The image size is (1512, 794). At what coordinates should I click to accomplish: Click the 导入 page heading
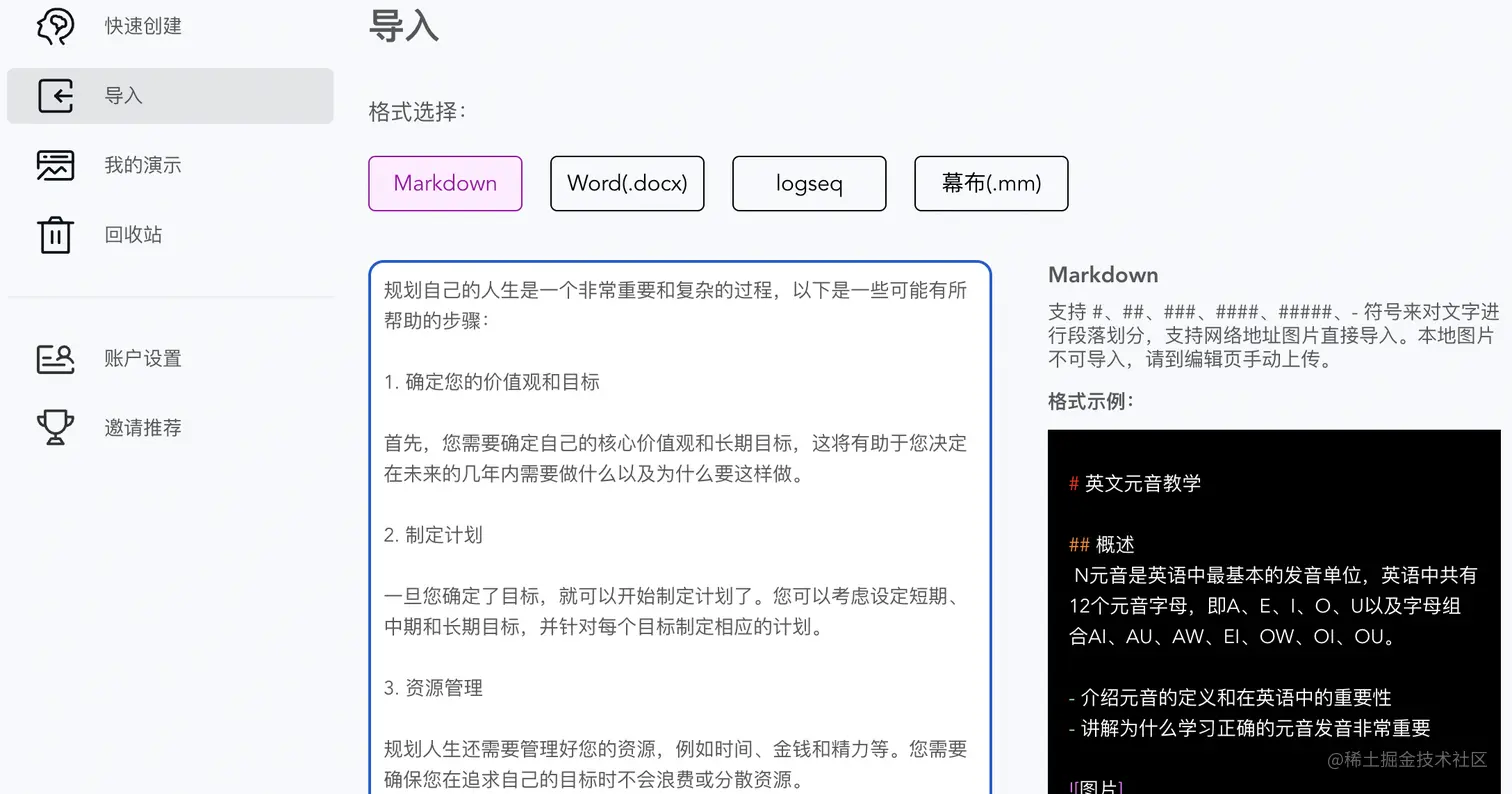tap(404, 25)
